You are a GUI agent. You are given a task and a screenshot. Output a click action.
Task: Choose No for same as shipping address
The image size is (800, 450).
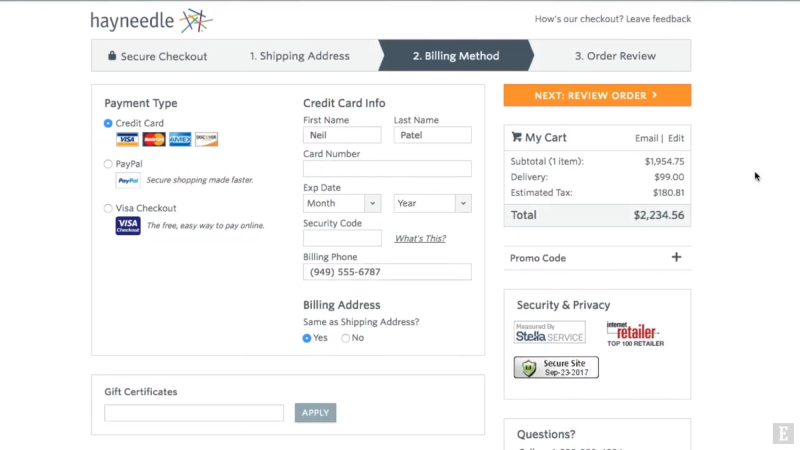pyautogui.click(x=346, y=338)
